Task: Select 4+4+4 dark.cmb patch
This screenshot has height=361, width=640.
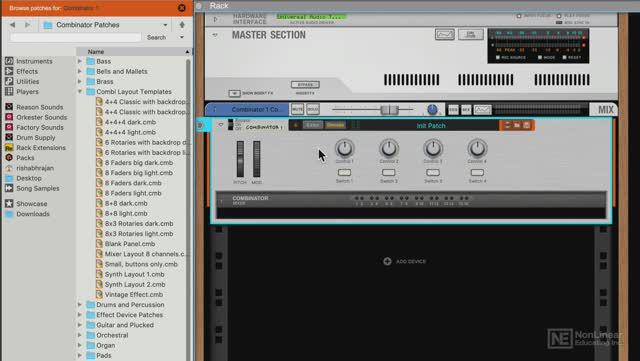Action: click(x=130, y=122)
